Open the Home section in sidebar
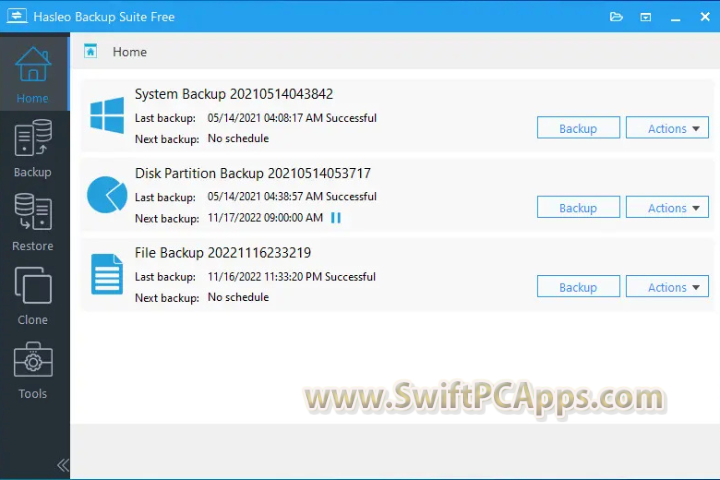720x480 pixels. tap(34, 74)
